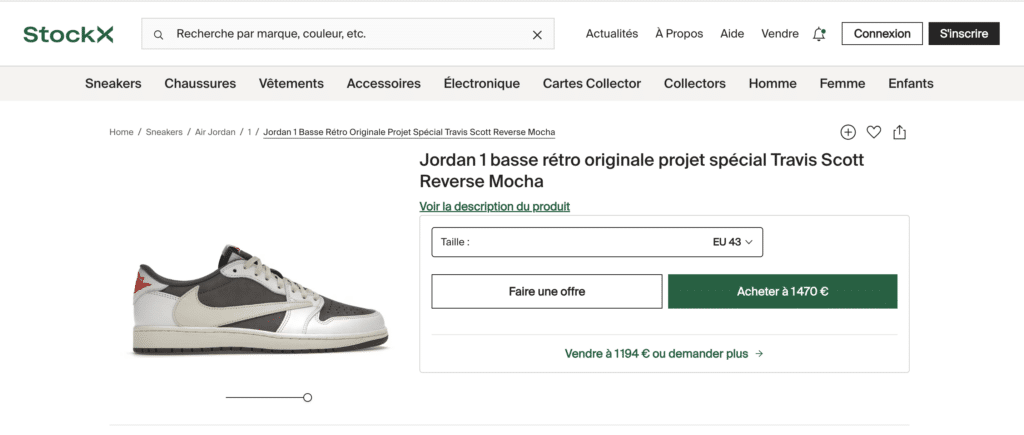Click the Travis Scott Reverse Mocha breadcrumb
The width and height of the screenshot is (1024, 435).
point(409,132)
